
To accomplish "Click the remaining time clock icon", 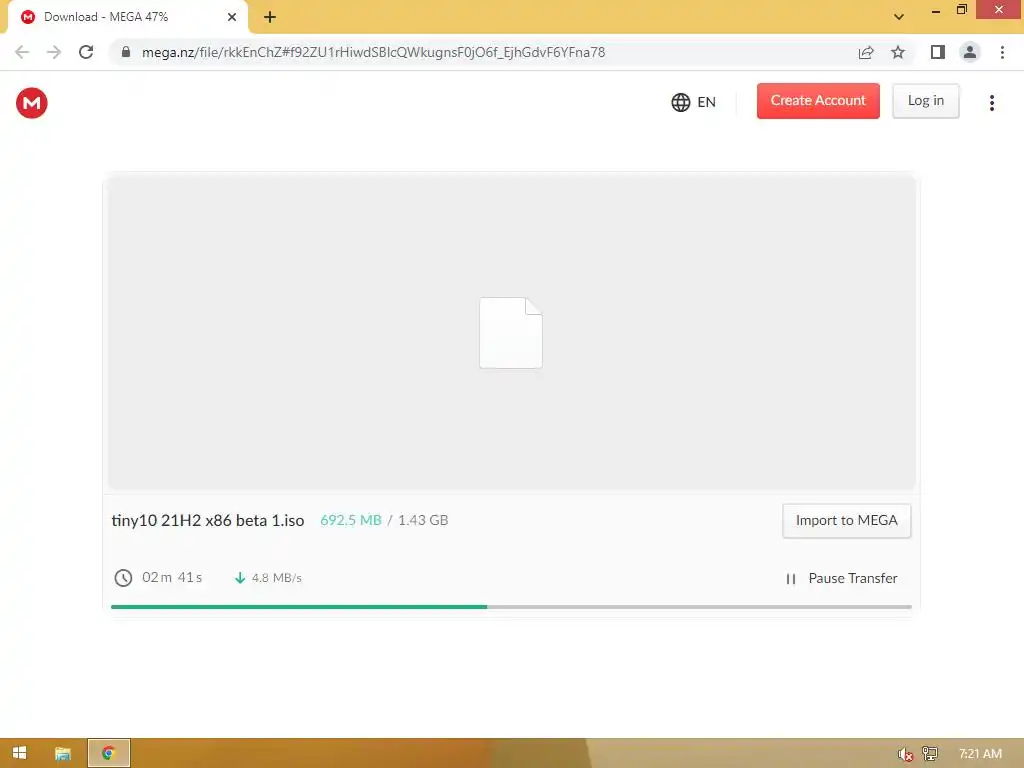I will pyautogui.click(x=123, y=578).
